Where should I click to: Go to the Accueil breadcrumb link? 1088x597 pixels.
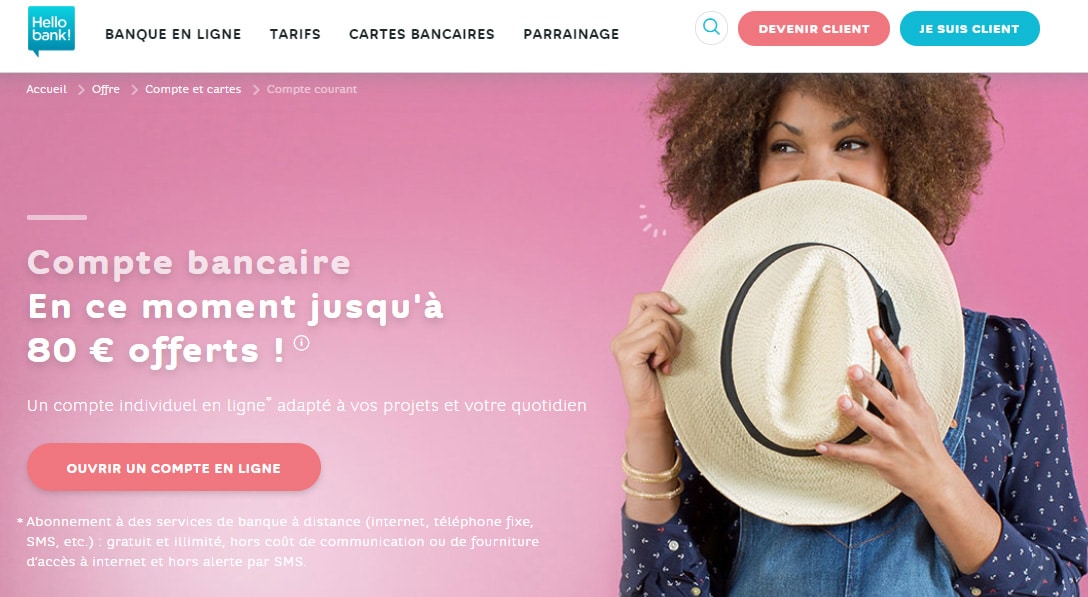[46, 90]
